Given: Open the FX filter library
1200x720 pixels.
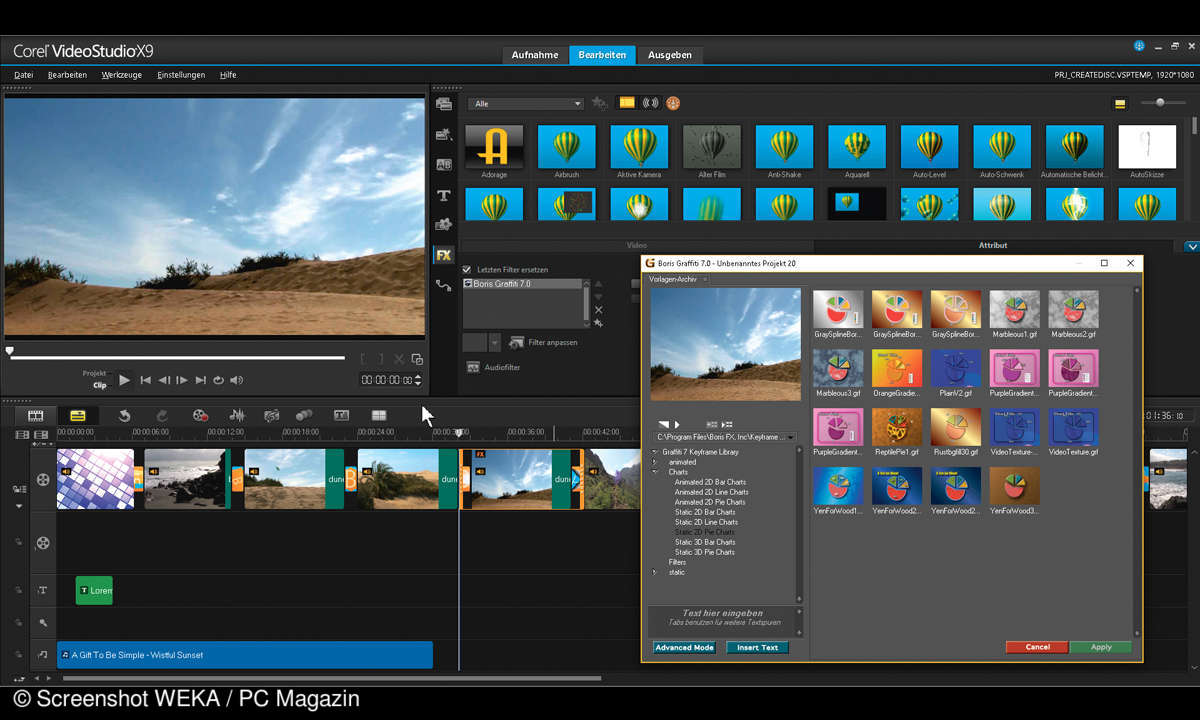Looking at the screenshot, I should pyautogui.click(x=443, y=255).
